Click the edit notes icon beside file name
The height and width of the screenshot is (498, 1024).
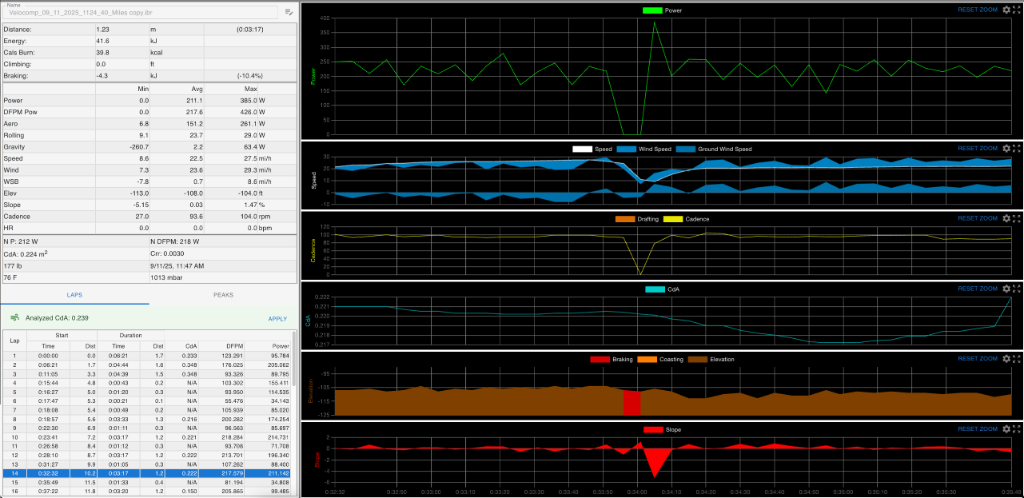coord(289,12)
